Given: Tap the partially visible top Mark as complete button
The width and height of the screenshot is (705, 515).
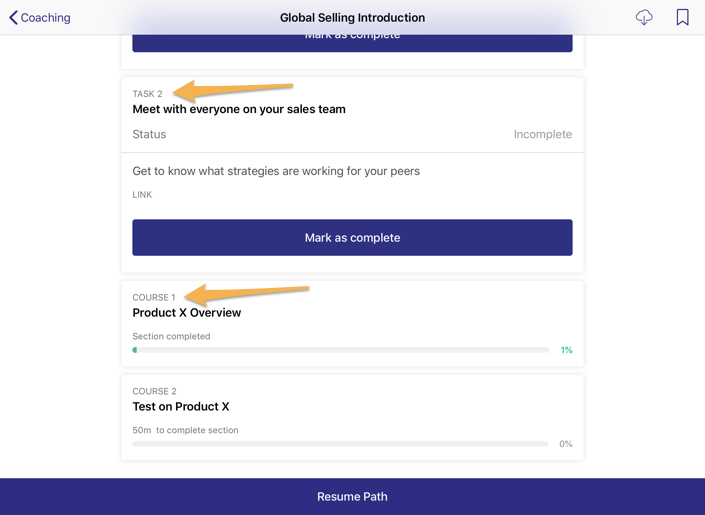Looking at the screenshot, I should pos(352,42).
